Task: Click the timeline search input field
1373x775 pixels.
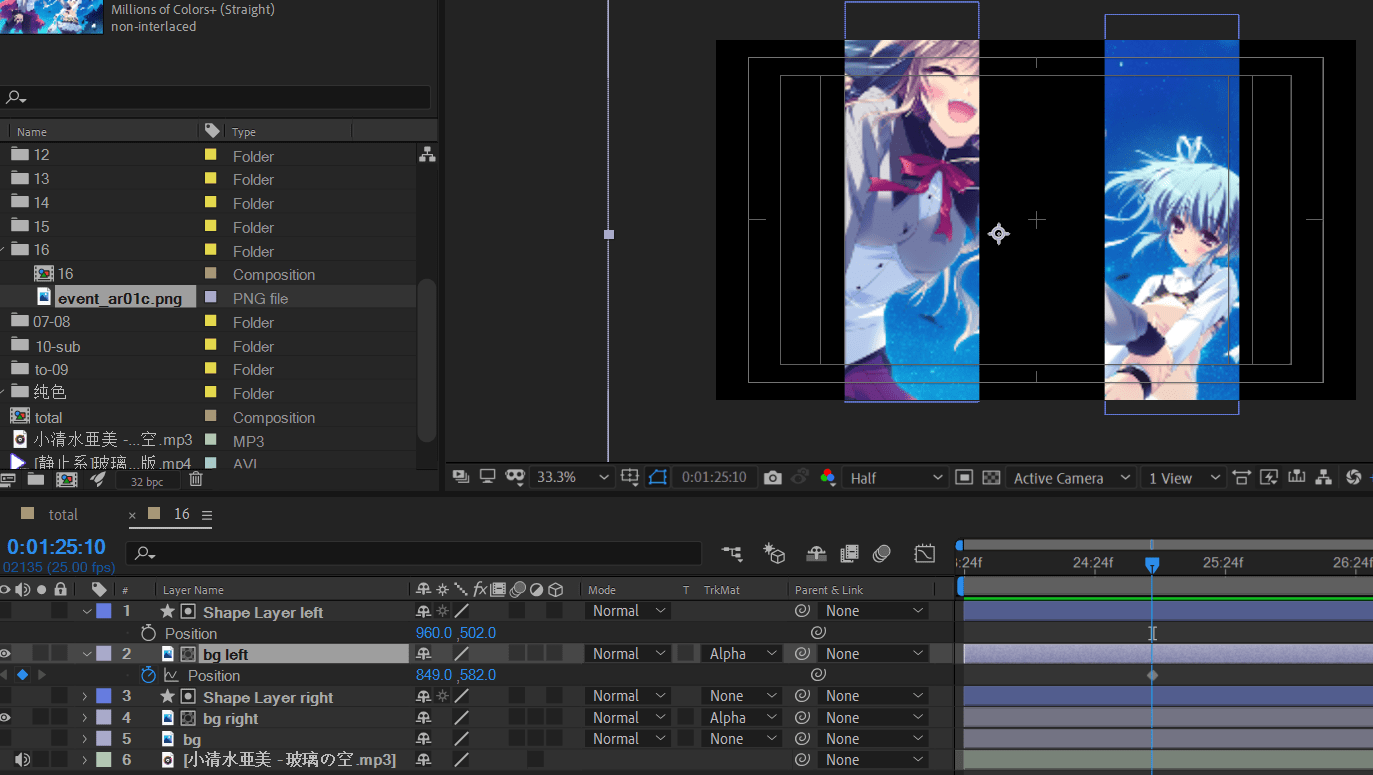Action: click(x=414, y=553)
